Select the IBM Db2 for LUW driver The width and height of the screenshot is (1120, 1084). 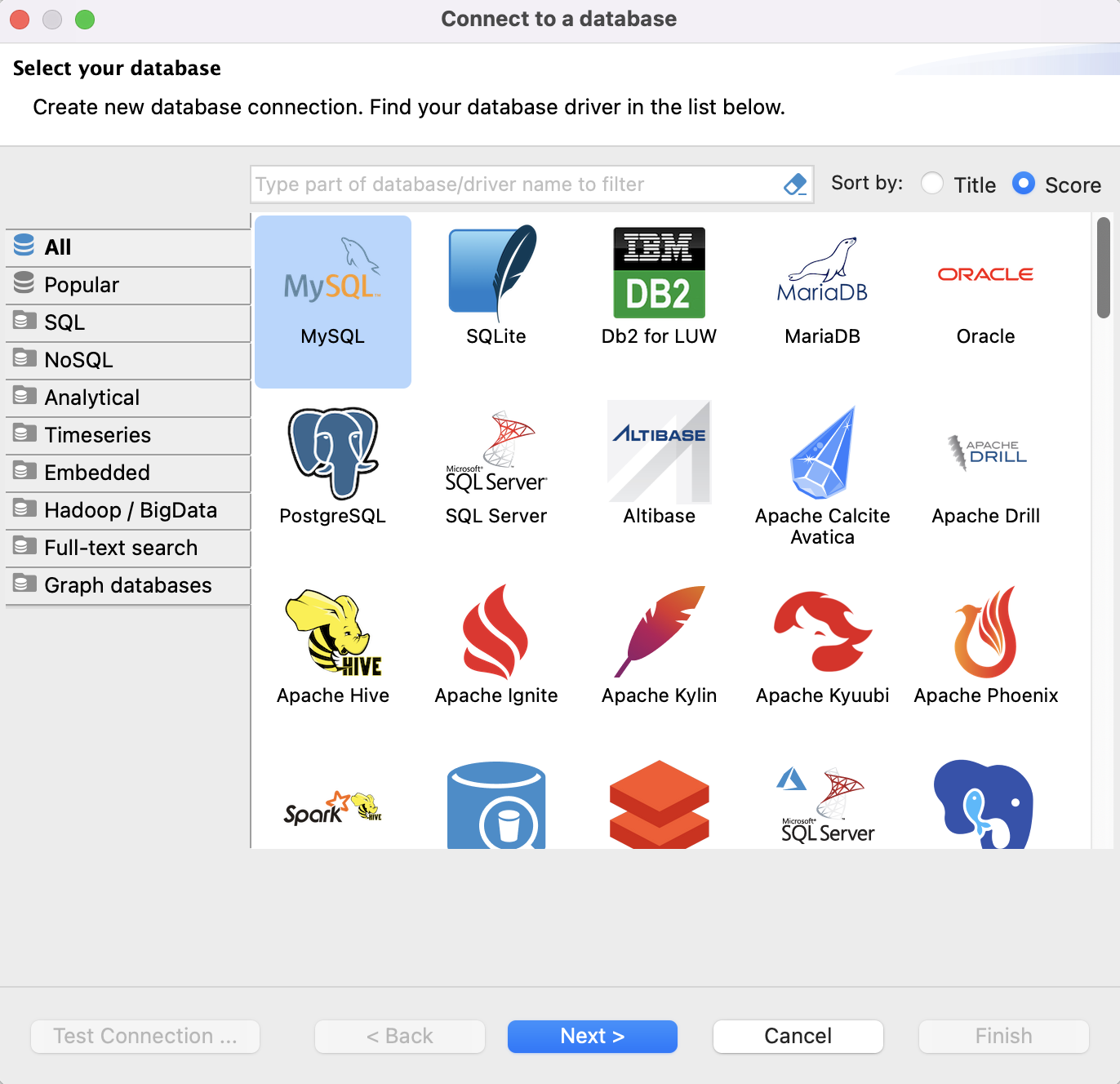tap(659, 274)
